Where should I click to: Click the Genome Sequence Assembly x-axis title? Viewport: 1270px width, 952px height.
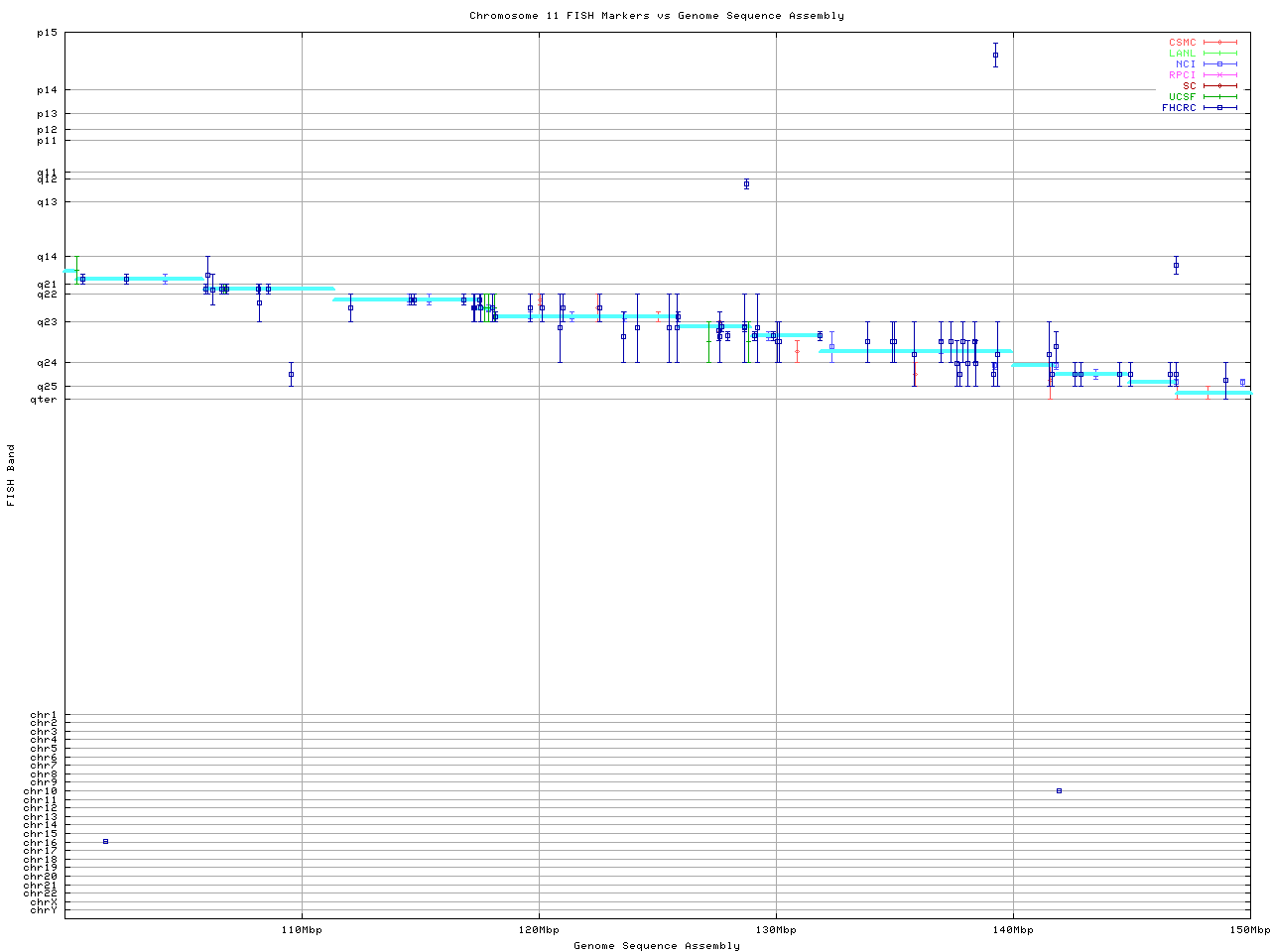(657, 945)
